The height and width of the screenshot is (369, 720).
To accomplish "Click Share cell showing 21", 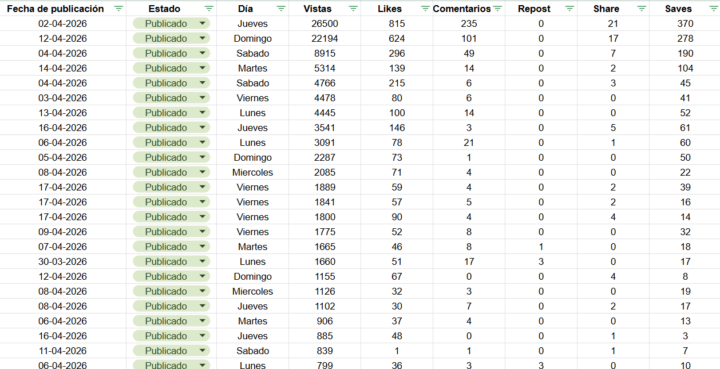I will (x=613, y=23).
